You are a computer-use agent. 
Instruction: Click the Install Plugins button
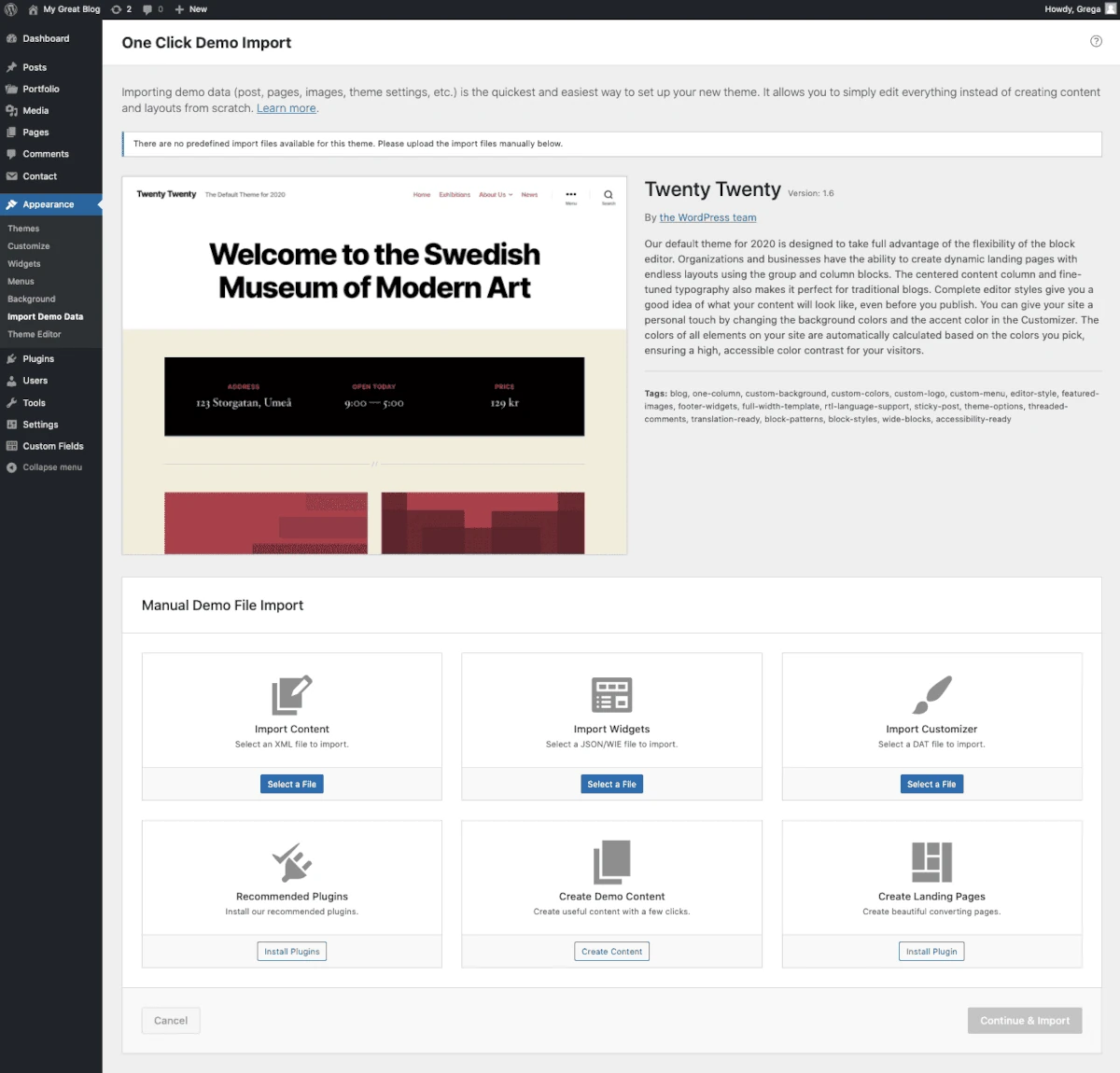pyautogui.click(x=292, y=952)
